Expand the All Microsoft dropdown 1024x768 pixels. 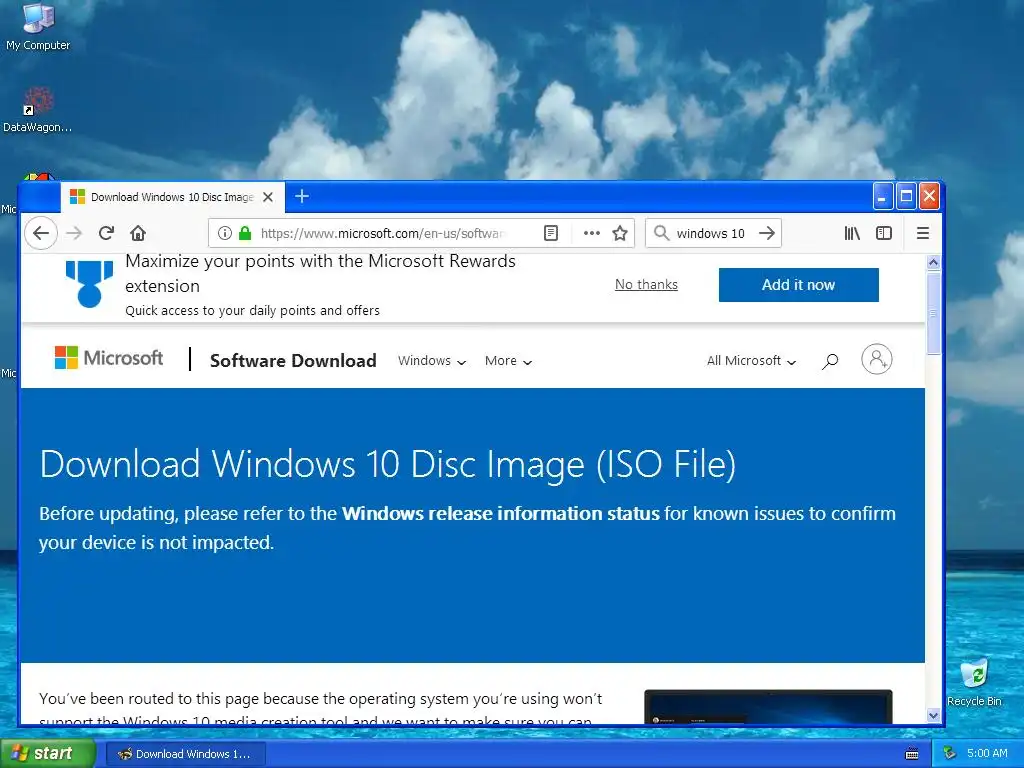(751, 360)
